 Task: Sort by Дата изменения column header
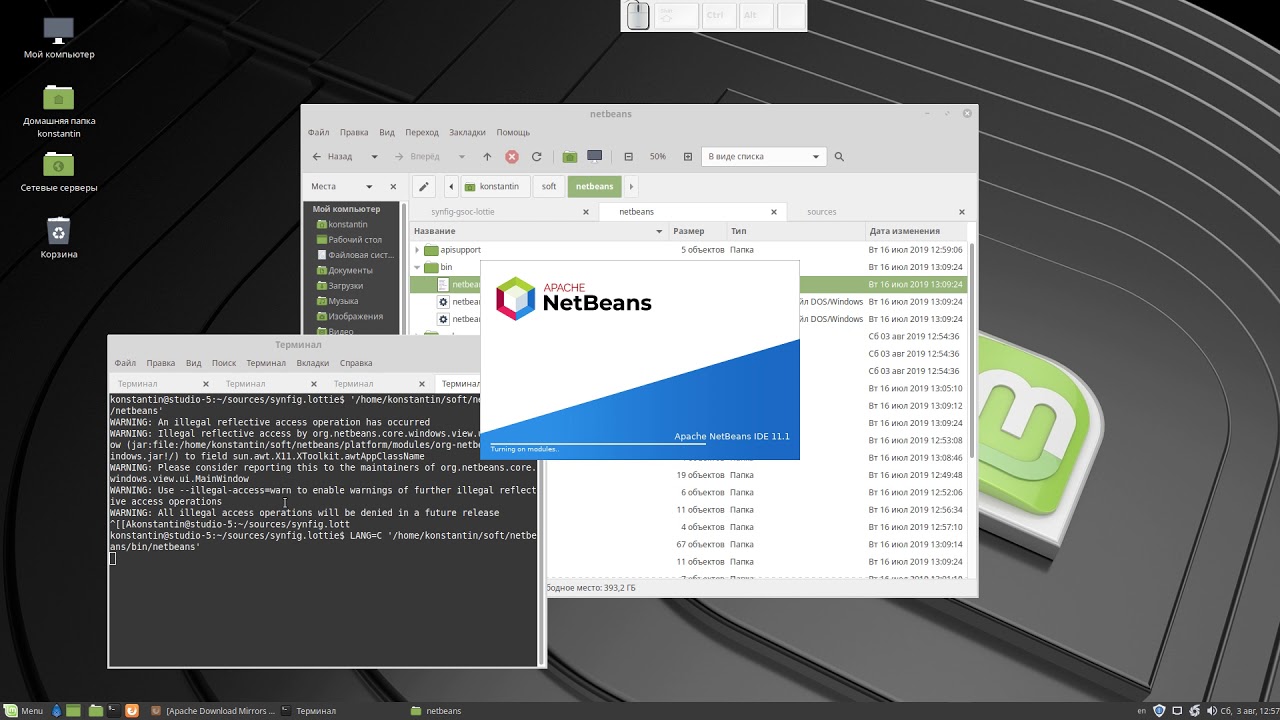pos(915,231)
